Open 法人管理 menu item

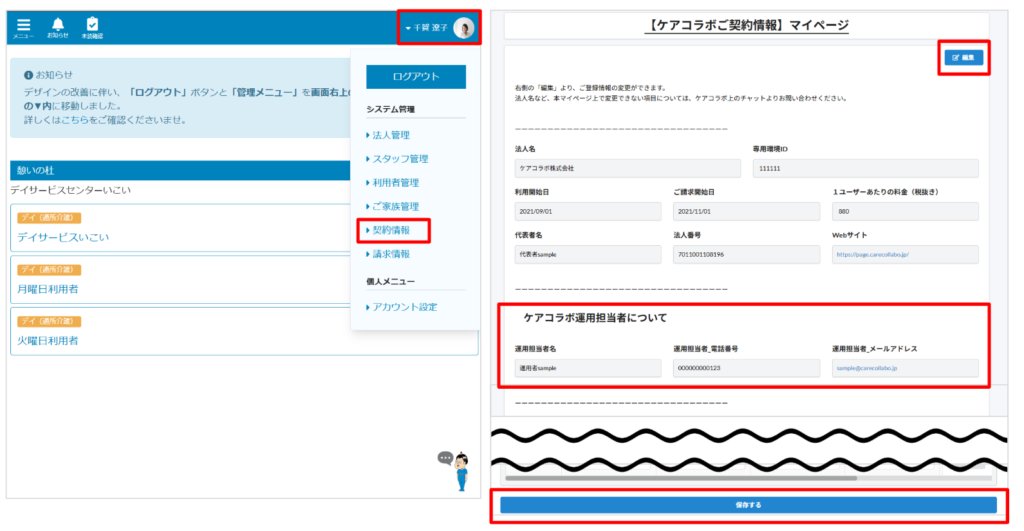coord(391,135)
